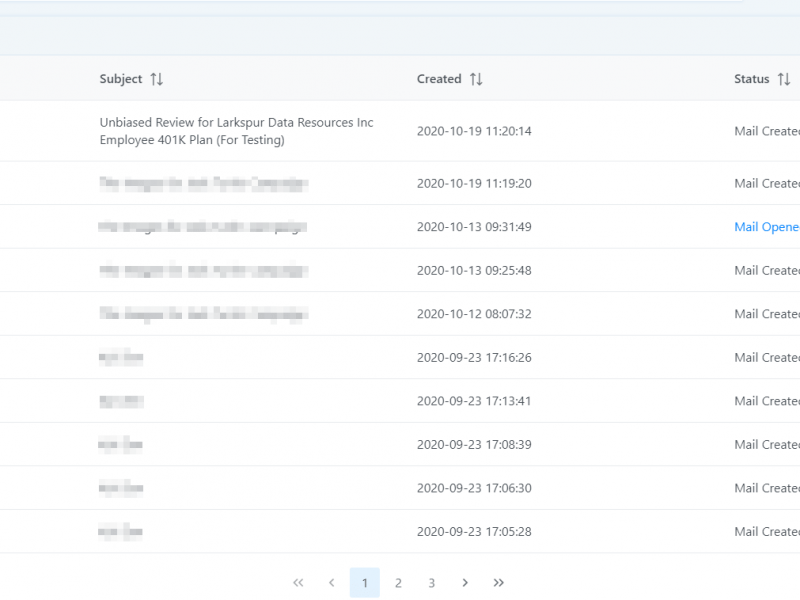Sort table by Subject column icon

pos(156,79)
